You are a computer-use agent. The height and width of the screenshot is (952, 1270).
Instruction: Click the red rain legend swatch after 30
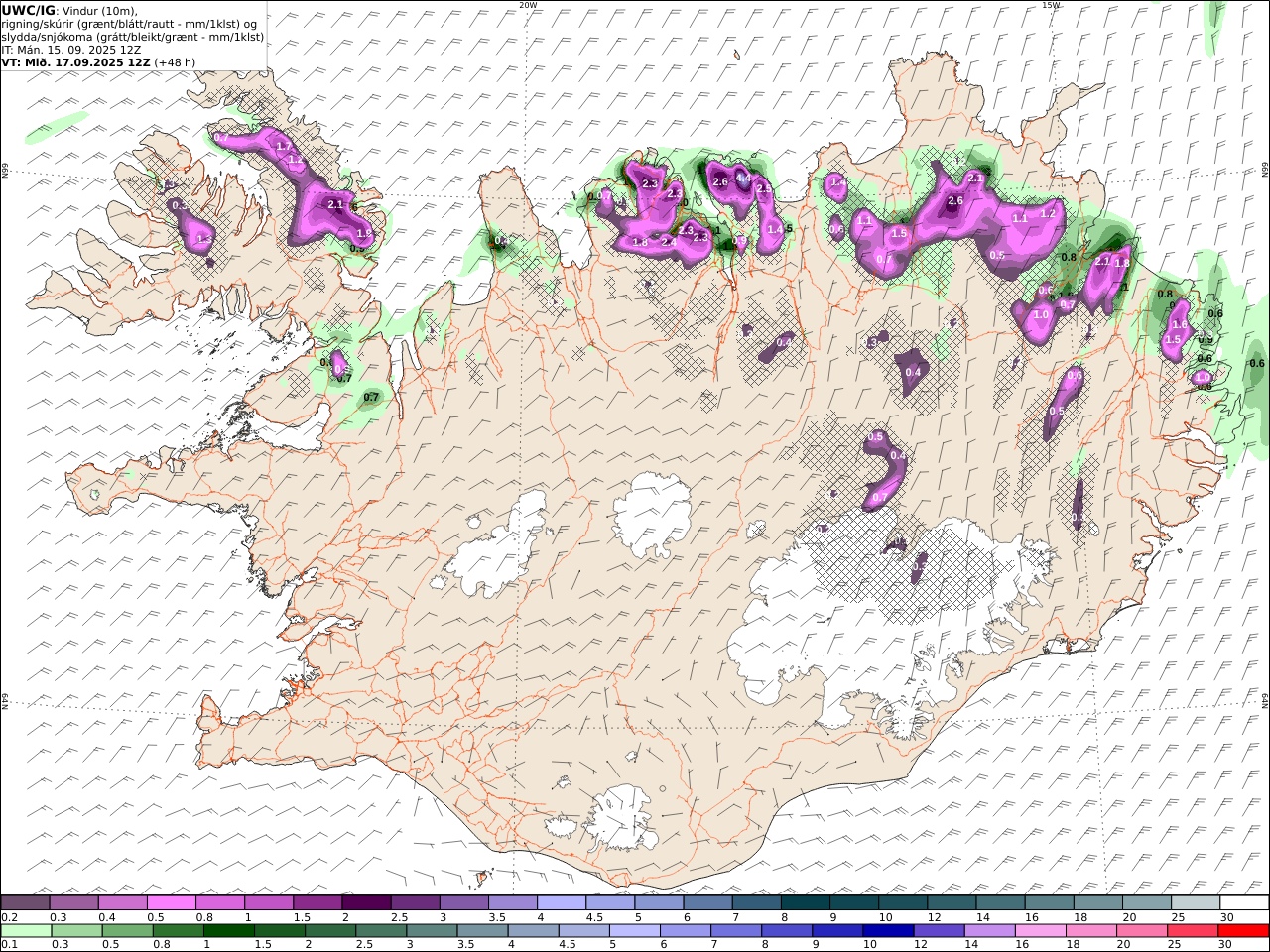pyautogui.click(x=1242, y=930)
